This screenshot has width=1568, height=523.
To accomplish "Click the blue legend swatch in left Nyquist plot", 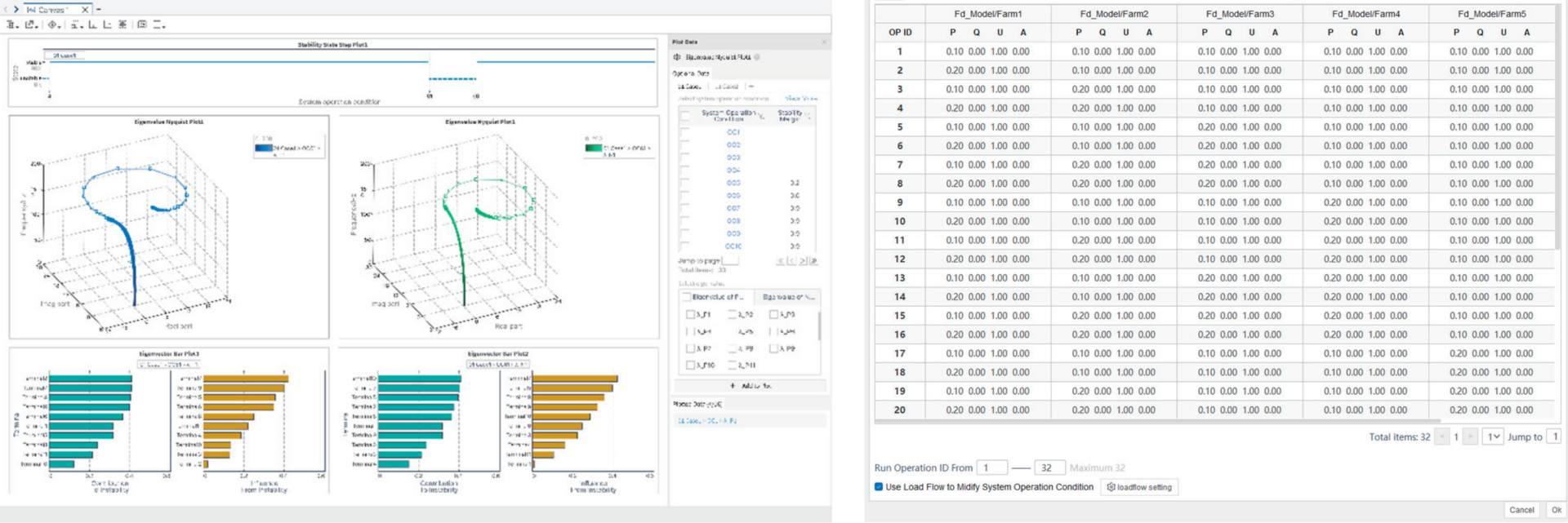I will [264, 148].
